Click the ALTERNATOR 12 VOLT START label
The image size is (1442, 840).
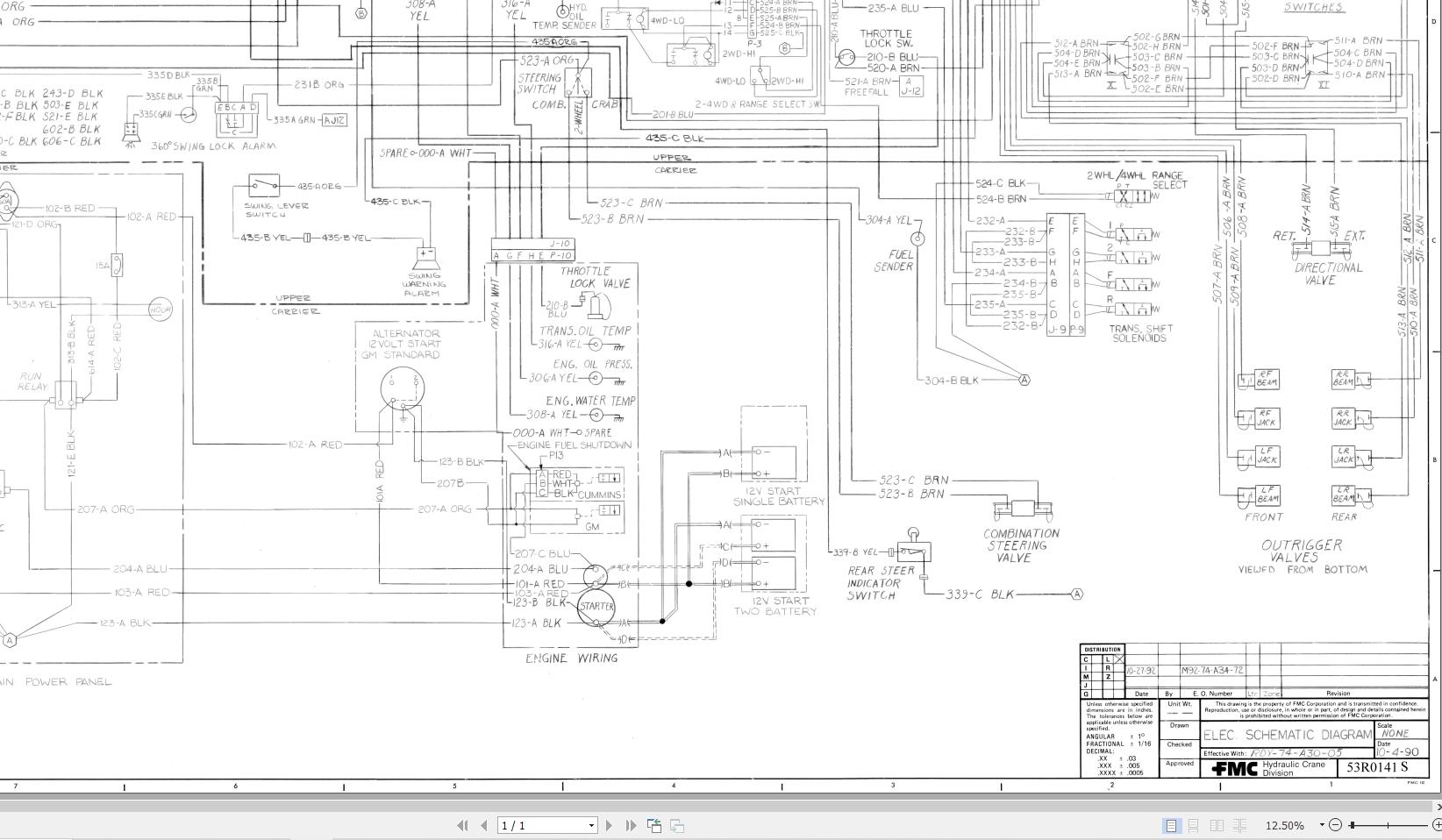(403, 344)
